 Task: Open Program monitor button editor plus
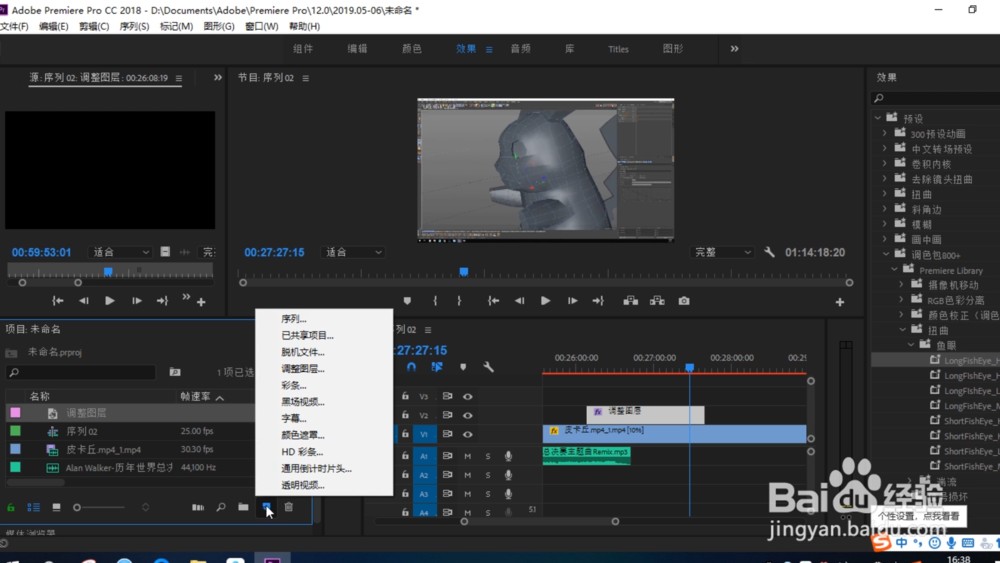(x=840, y=302)
